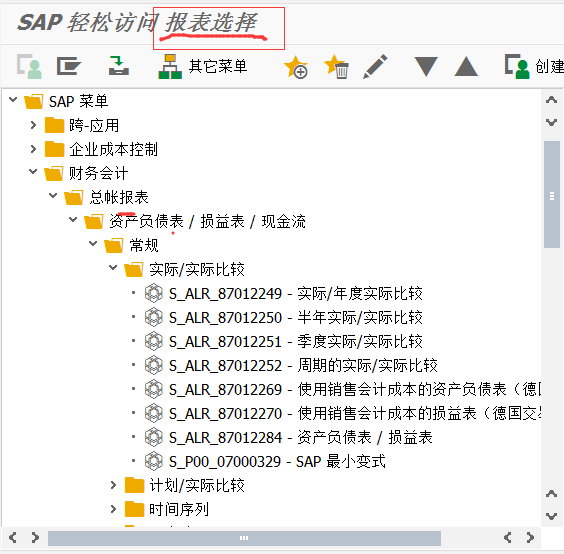Click the 创建 role icon
The width and height of the screenshot is (564, 554).
pos(517,67)
